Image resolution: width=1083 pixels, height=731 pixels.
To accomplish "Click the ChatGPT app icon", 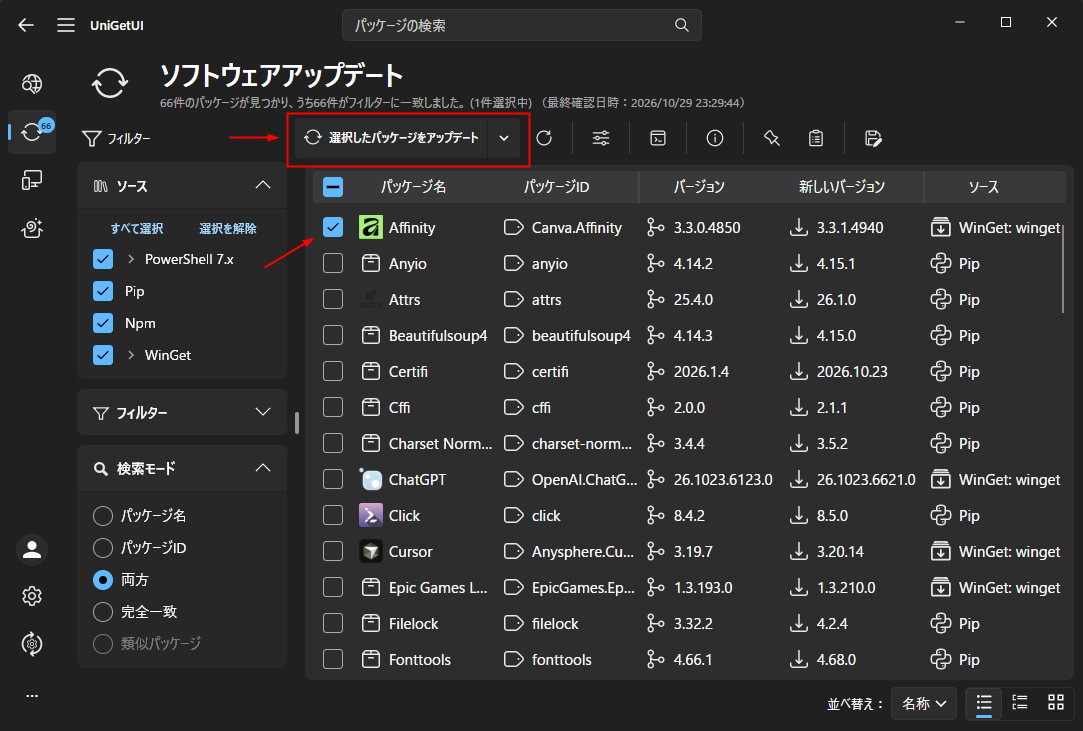I will coord(371,480).
